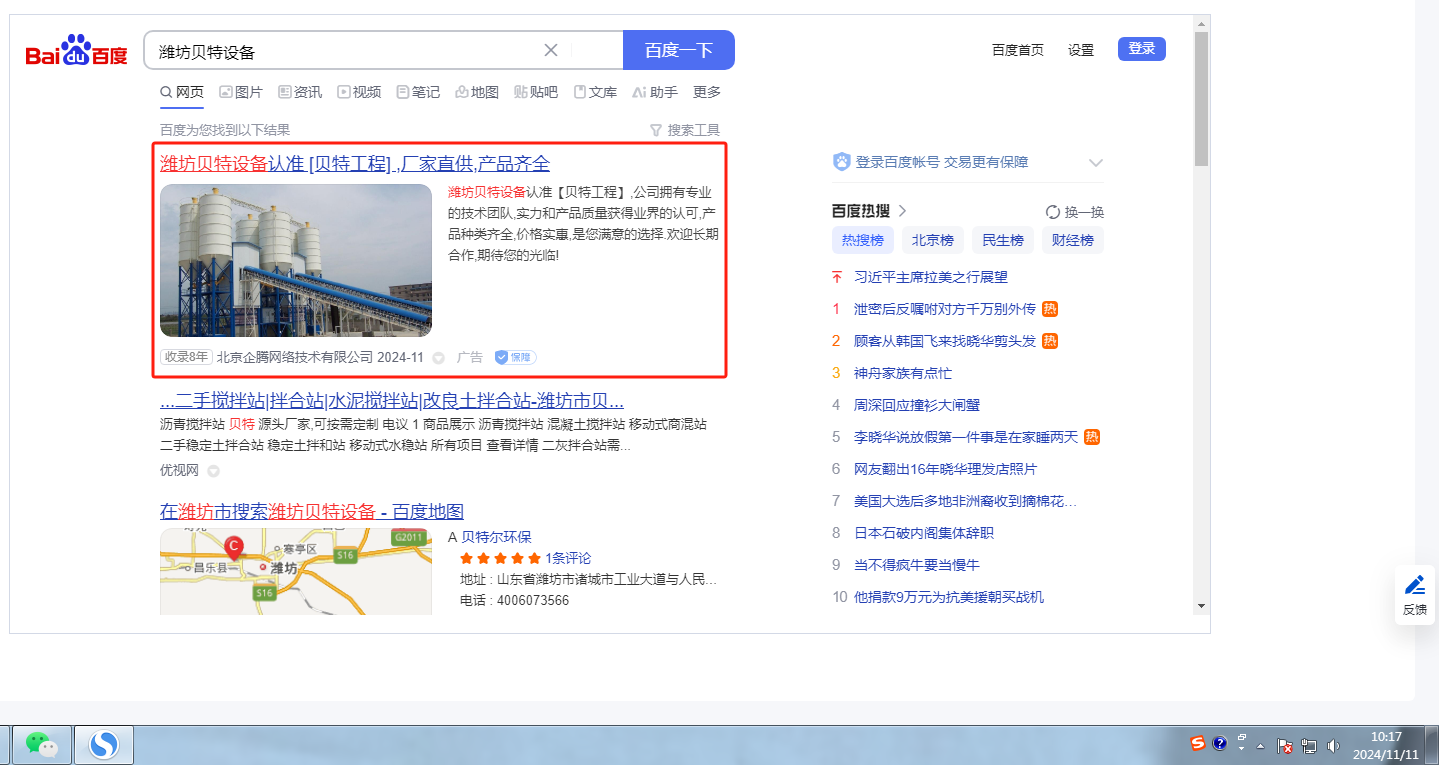Open hot topic 顾客从韩国飞来找晓华剪头发

click(945, 341)
